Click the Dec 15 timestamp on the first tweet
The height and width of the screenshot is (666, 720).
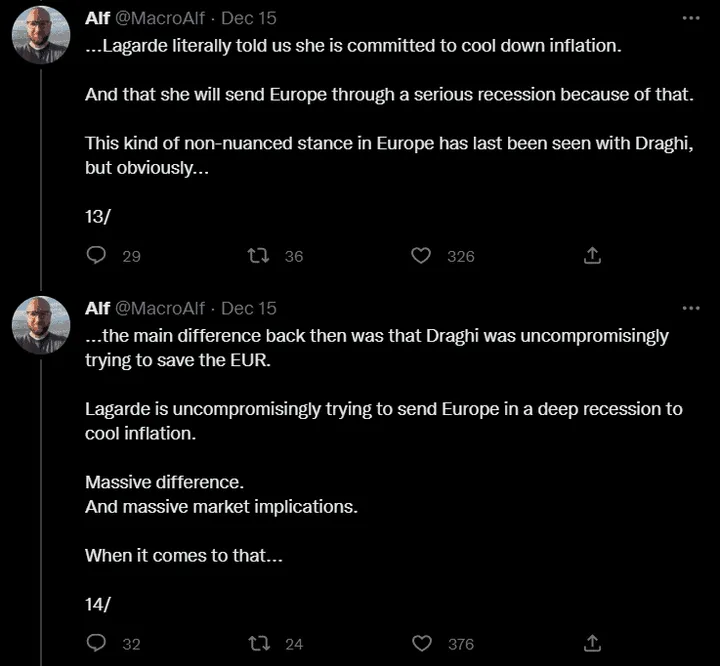[x=249, y=19]
